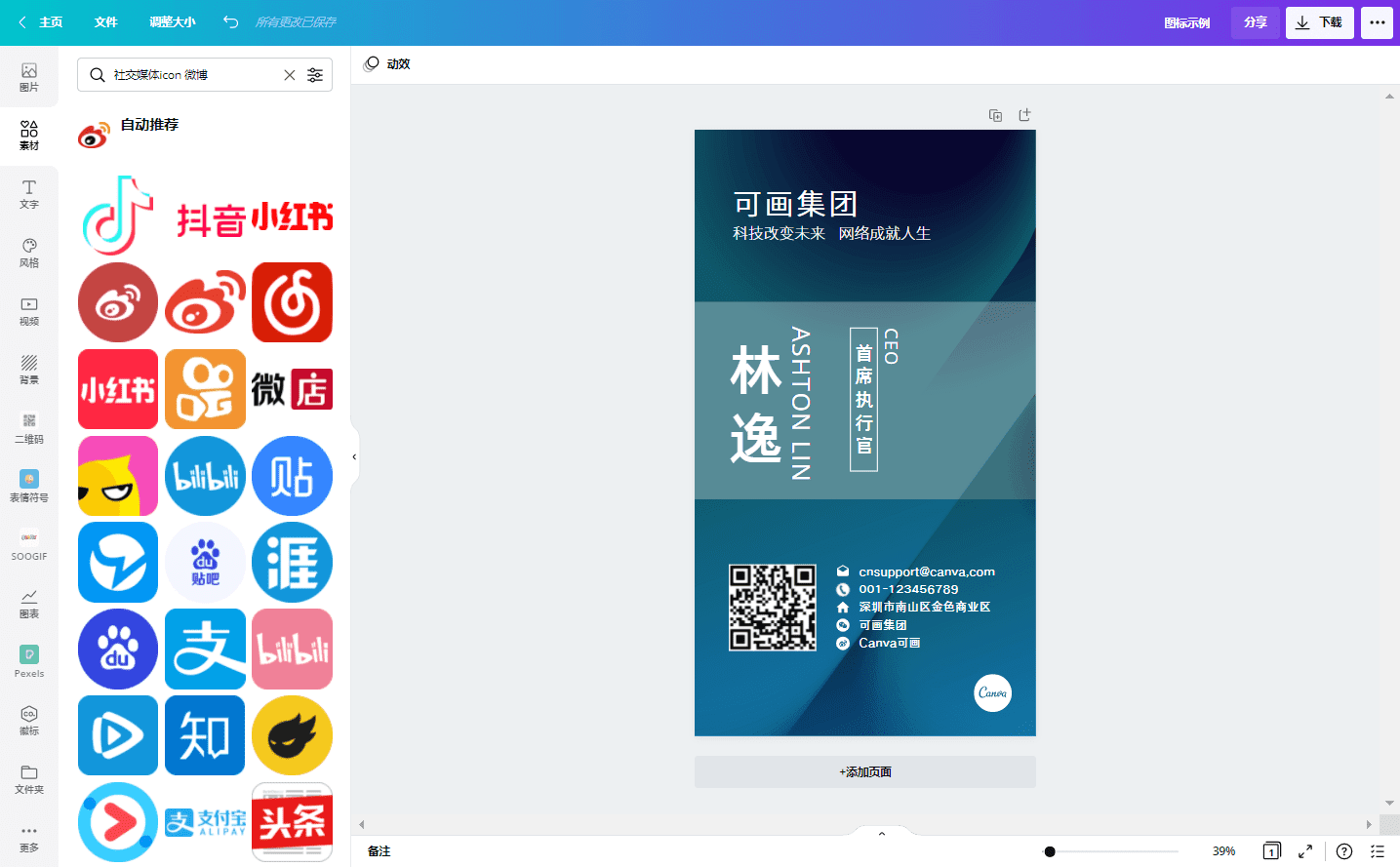1400x867 pixels.
Task: Open the 背景 (Background) sidebar panel
Action: click(29, 370)
